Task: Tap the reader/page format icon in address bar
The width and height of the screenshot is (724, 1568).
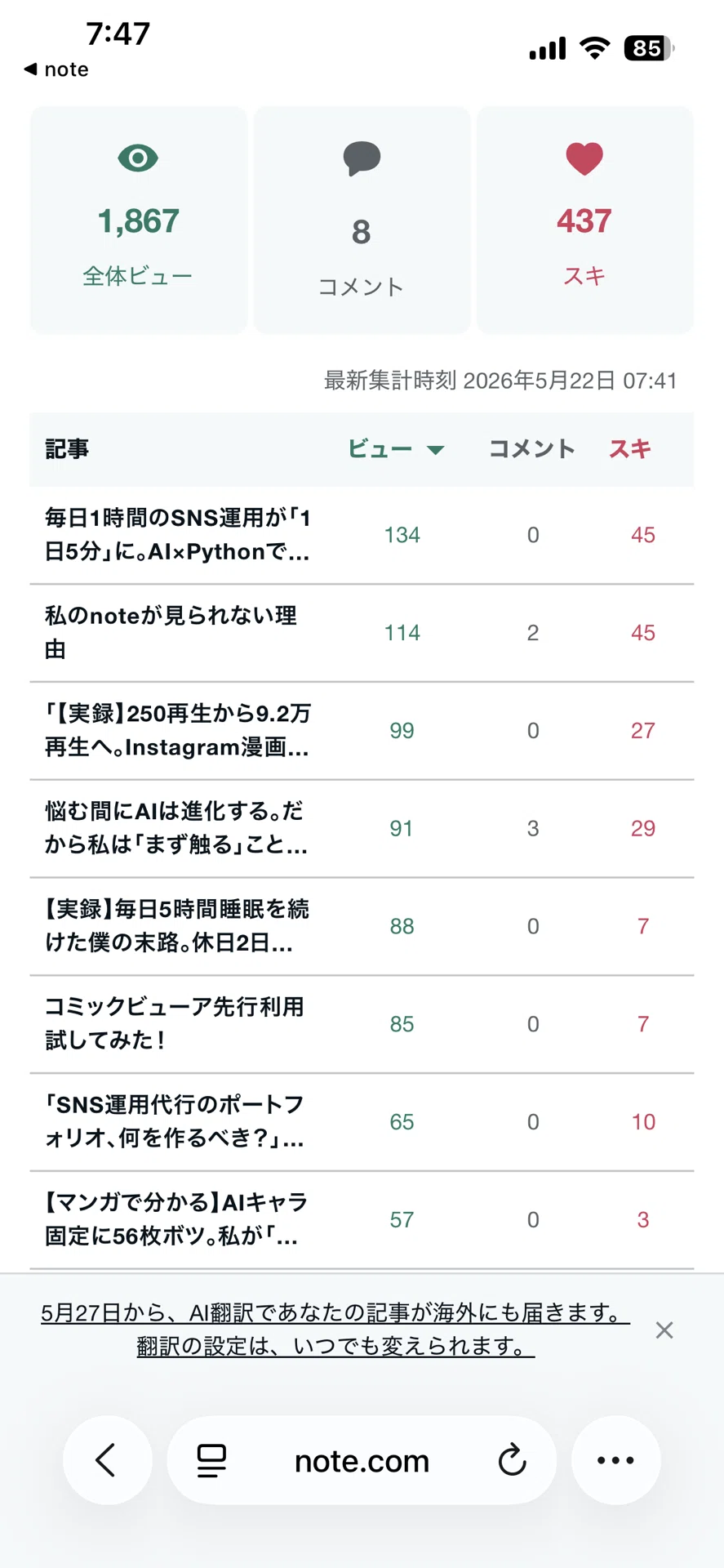Action: click(x=211, y=1460)
